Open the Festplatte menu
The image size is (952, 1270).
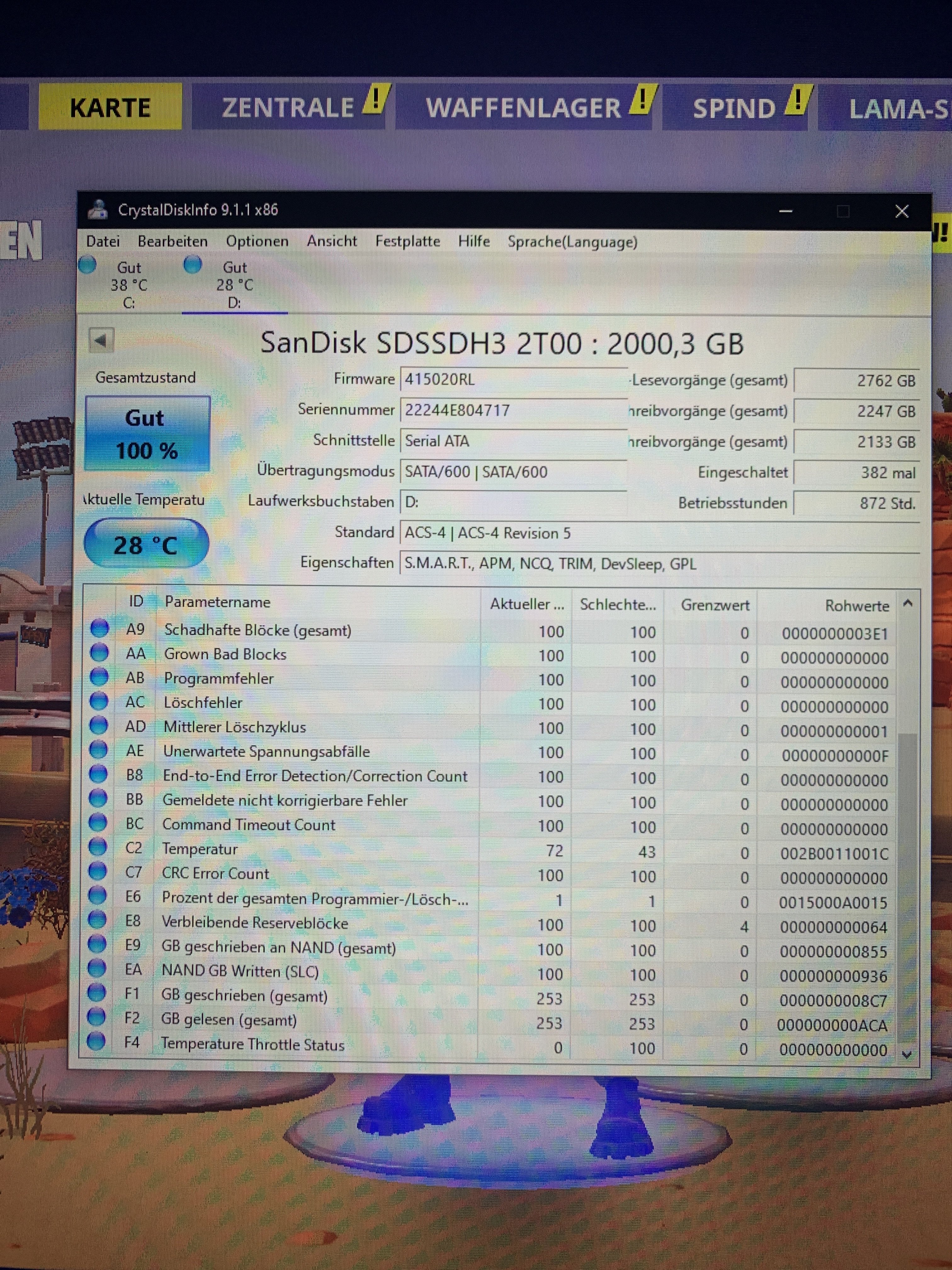coord(407,241)
